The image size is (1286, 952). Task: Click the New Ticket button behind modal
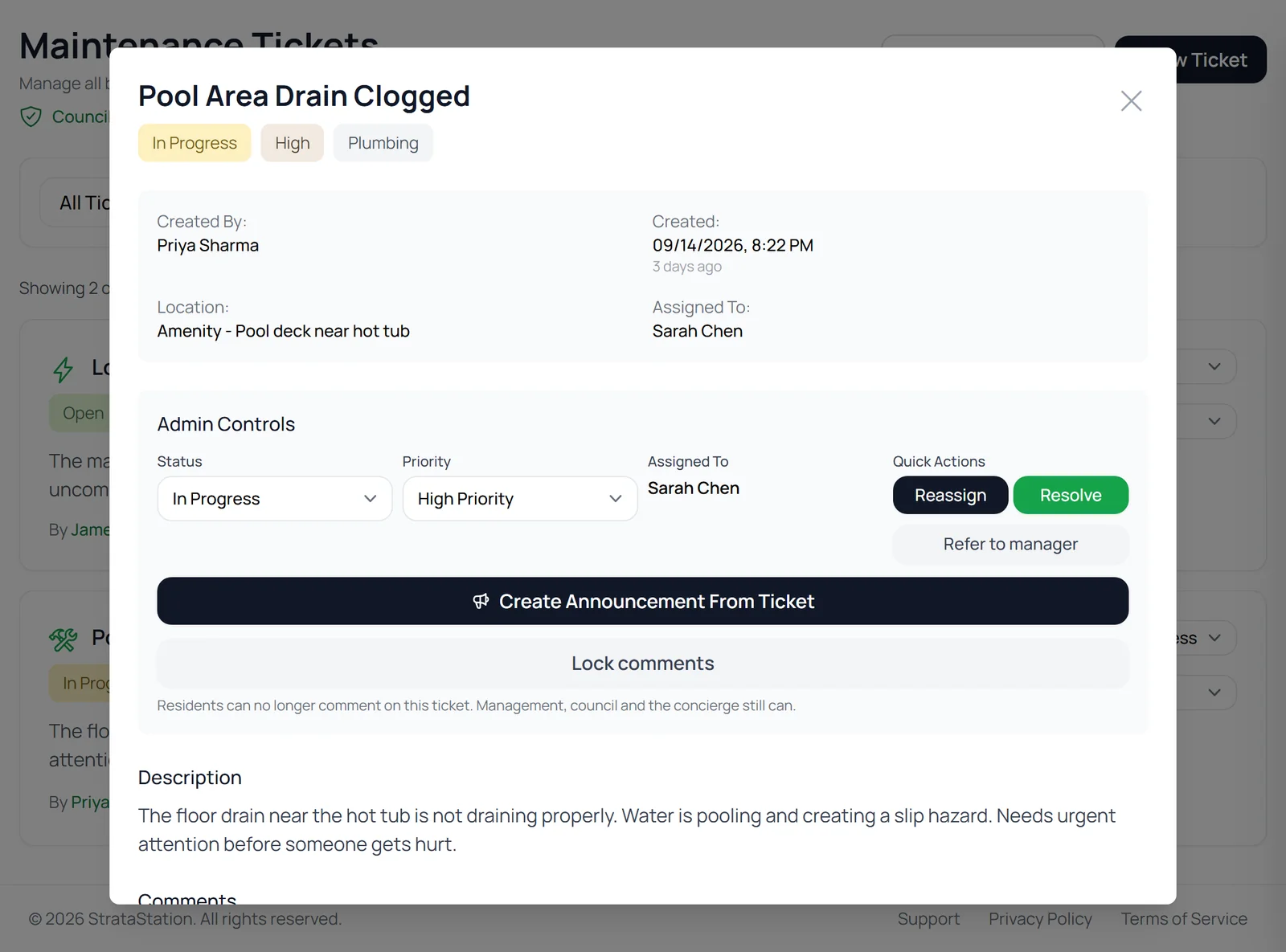(x=1222, y=59)
